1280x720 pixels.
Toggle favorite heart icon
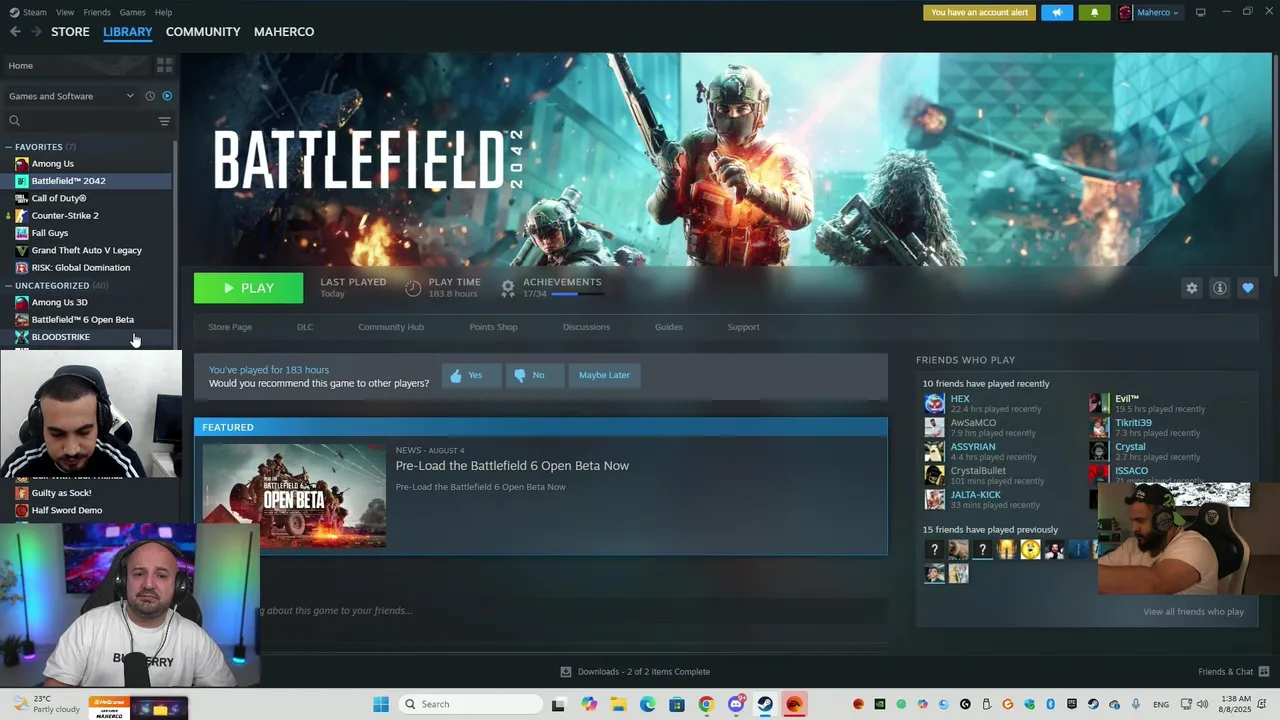1248,288
